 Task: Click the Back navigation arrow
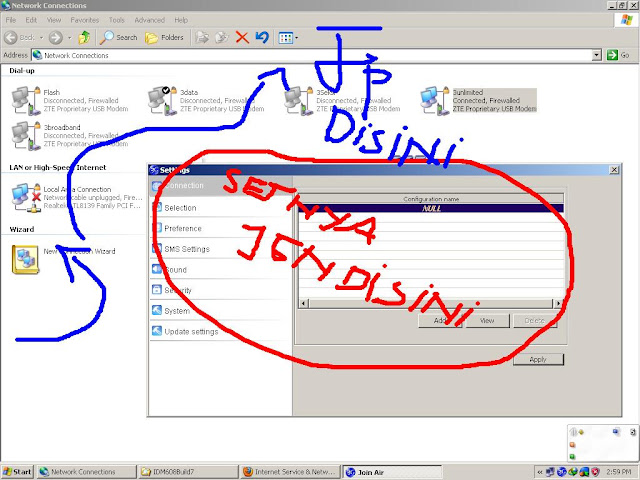point(11,38)
